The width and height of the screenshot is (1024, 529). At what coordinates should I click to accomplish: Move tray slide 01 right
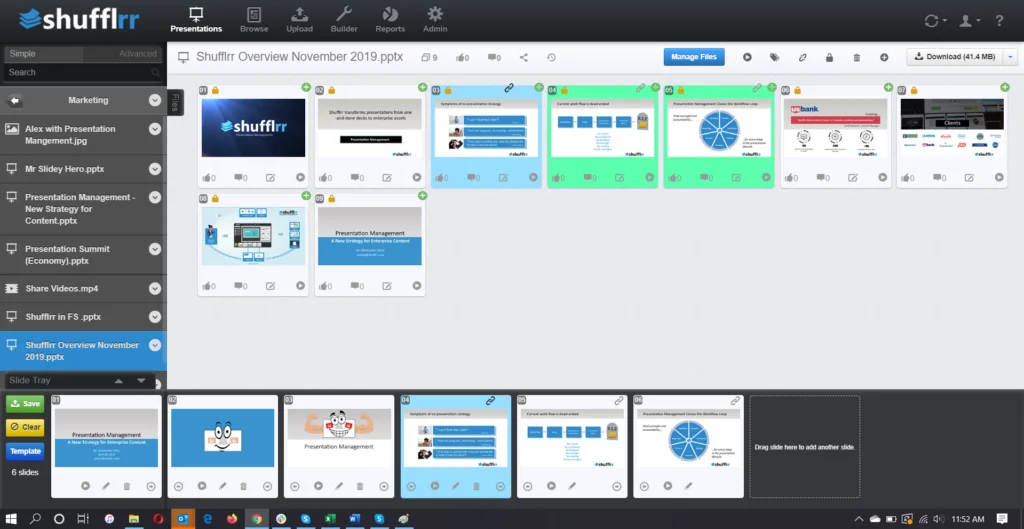151,486
